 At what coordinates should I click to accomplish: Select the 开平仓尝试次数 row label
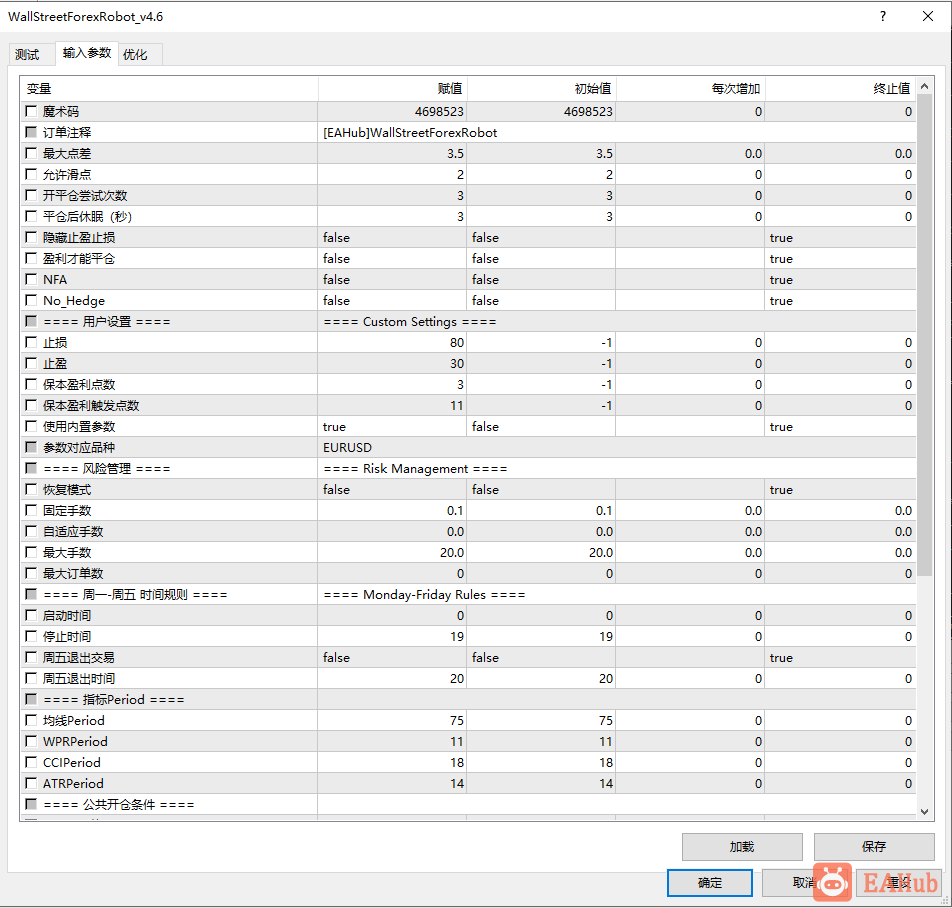(x=85, y=195)
